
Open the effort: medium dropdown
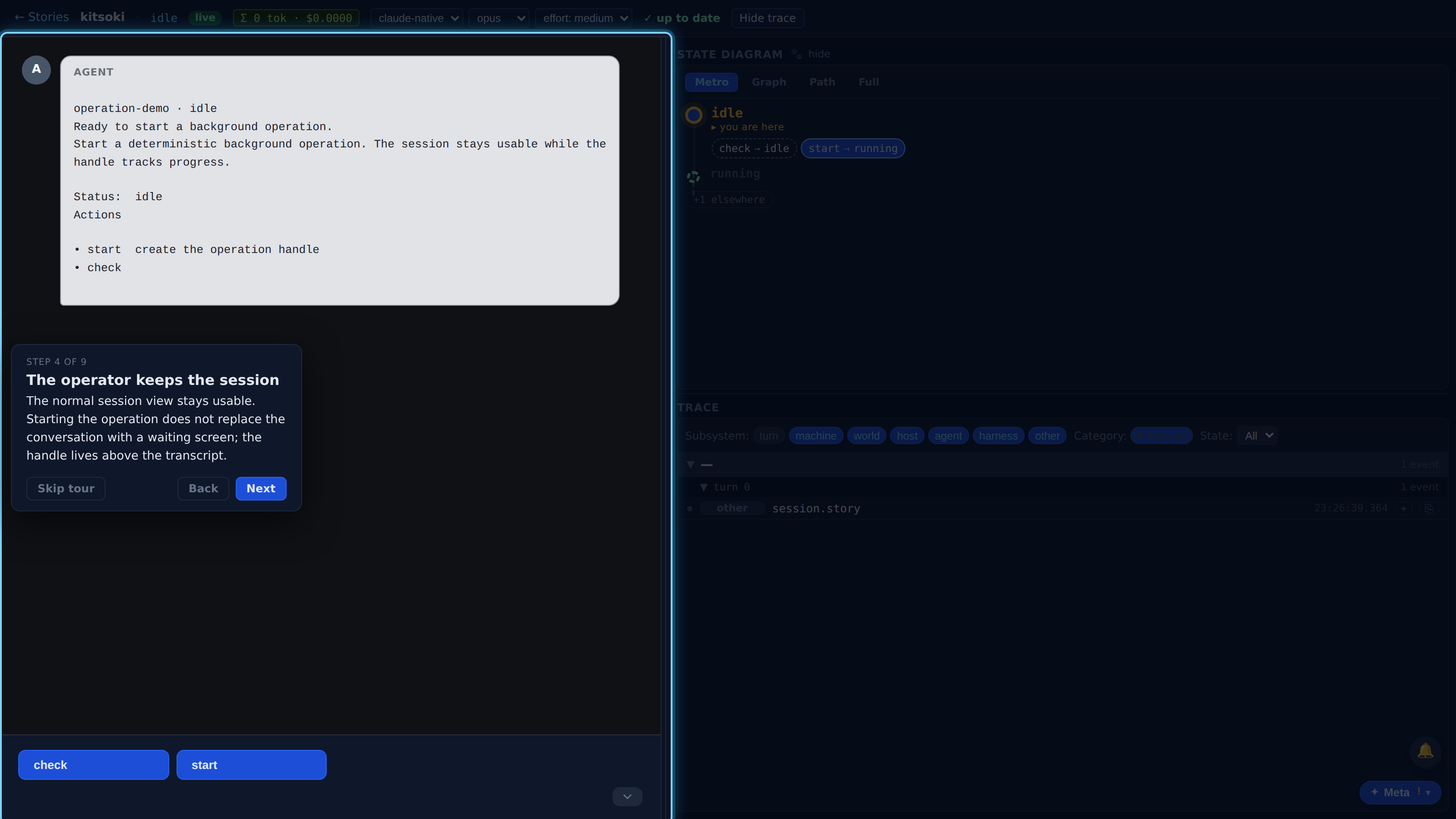tap(583, 18)
